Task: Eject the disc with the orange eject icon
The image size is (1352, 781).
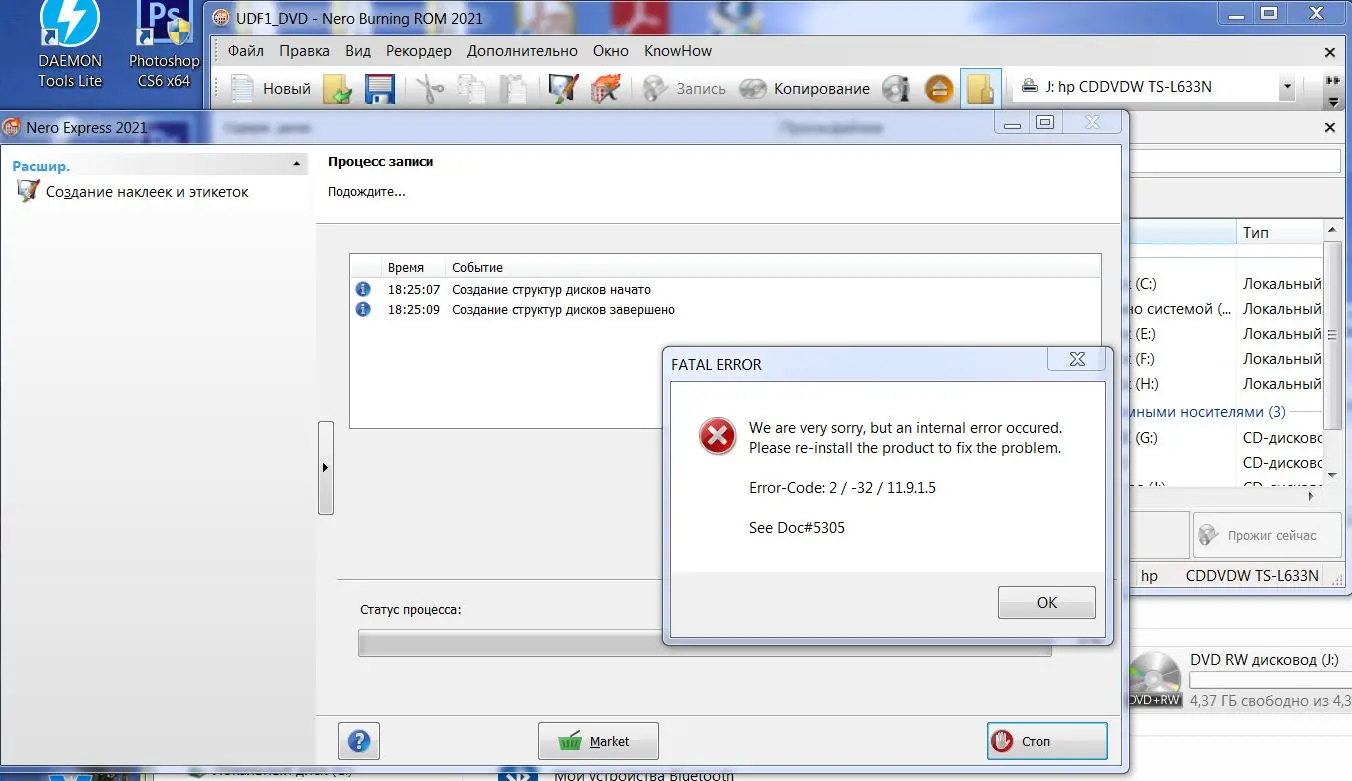Action: click(x=938, y=89)
